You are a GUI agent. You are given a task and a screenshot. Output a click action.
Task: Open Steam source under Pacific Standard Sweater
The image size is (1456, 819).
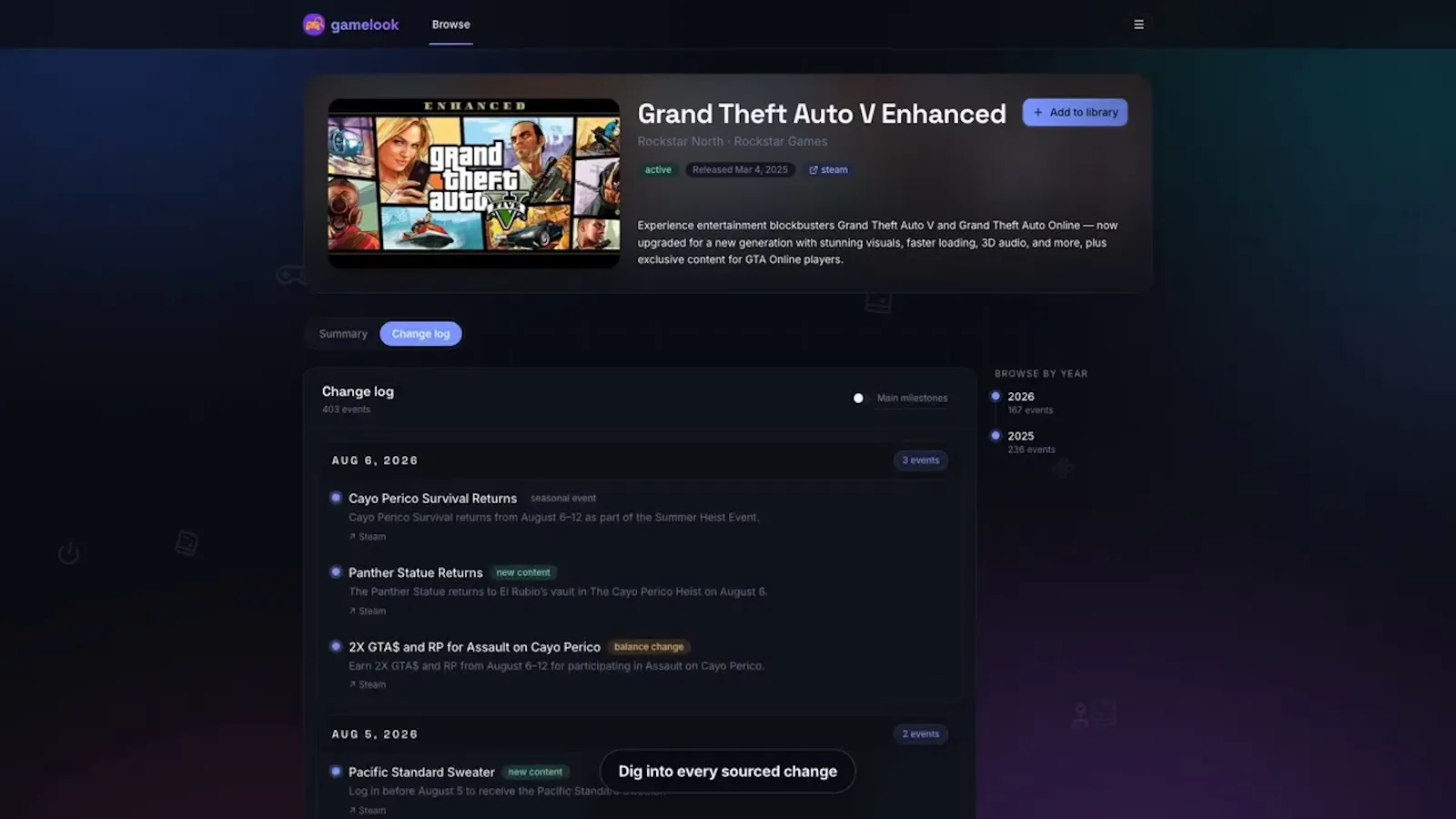368,810
